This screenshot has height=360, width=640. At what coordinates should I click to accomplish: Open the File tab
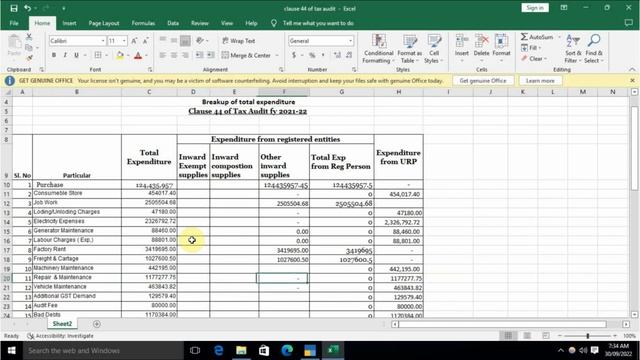[14, 23]
